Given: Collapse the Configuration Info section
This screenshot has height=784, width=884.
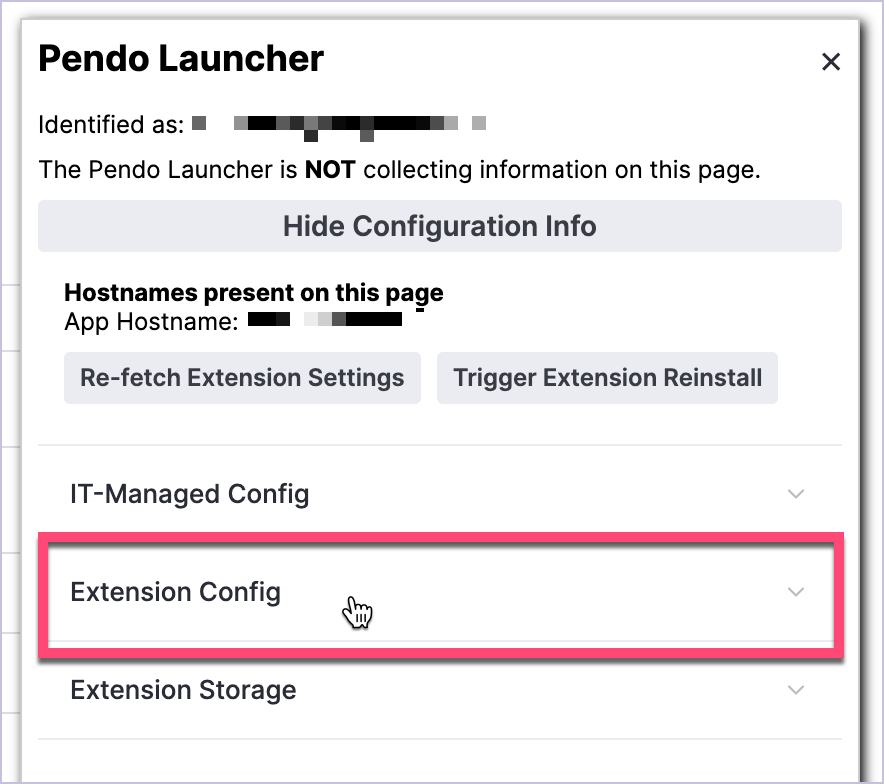Looking at the screenshot, I should coord(440,226).
